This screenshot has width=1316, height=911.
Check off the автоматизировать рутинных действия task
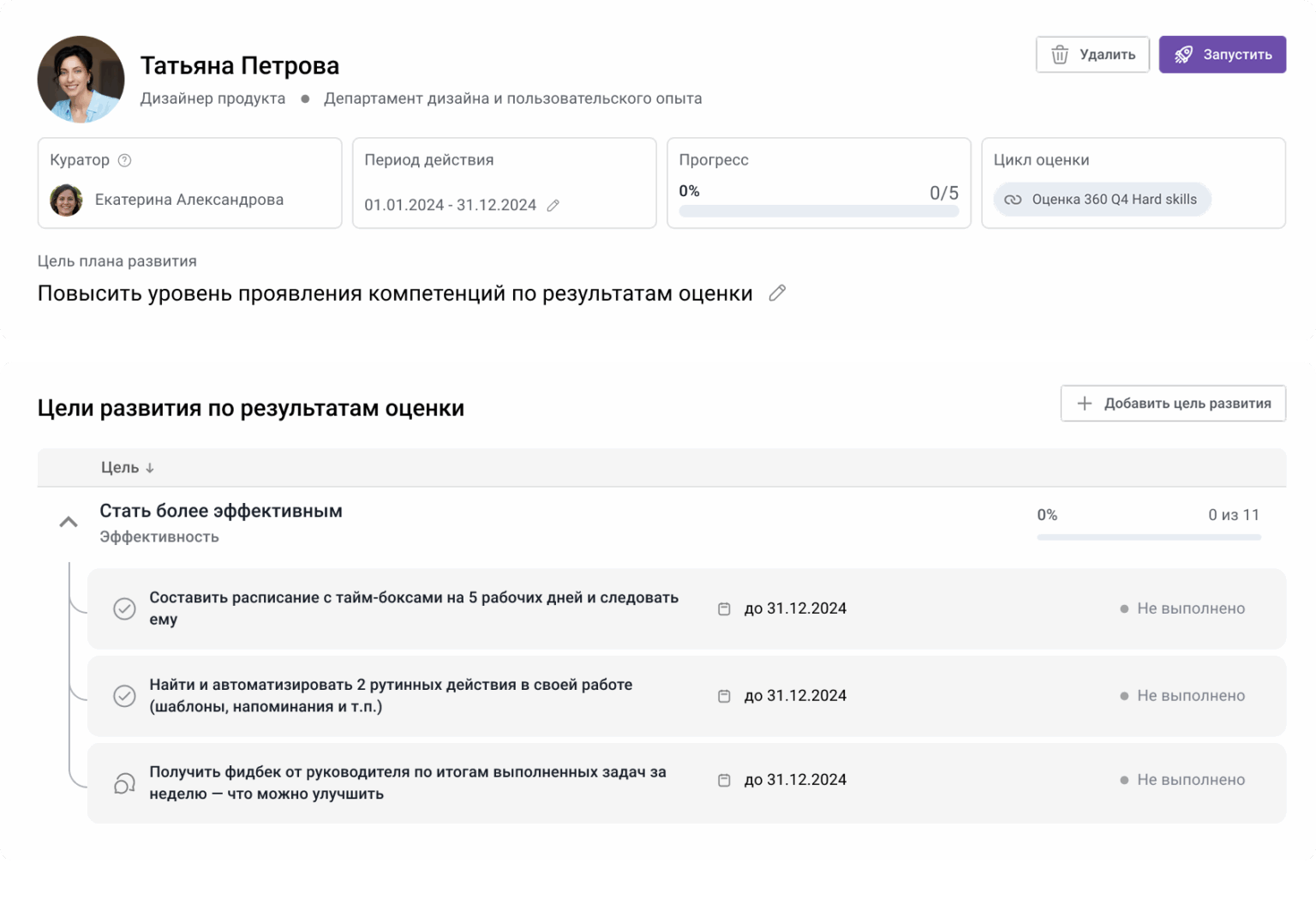[124, 696]
